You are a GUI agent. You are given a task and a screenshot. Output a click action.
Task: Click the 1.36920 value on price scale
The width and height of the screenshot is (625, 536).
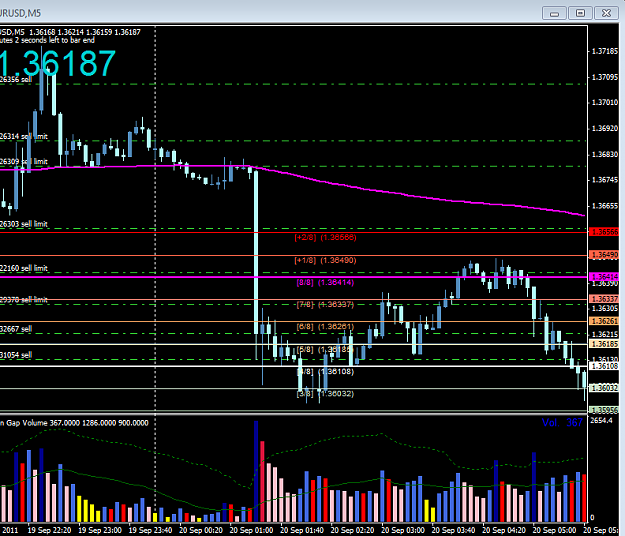pyautogui.click(x=605, y=128)
